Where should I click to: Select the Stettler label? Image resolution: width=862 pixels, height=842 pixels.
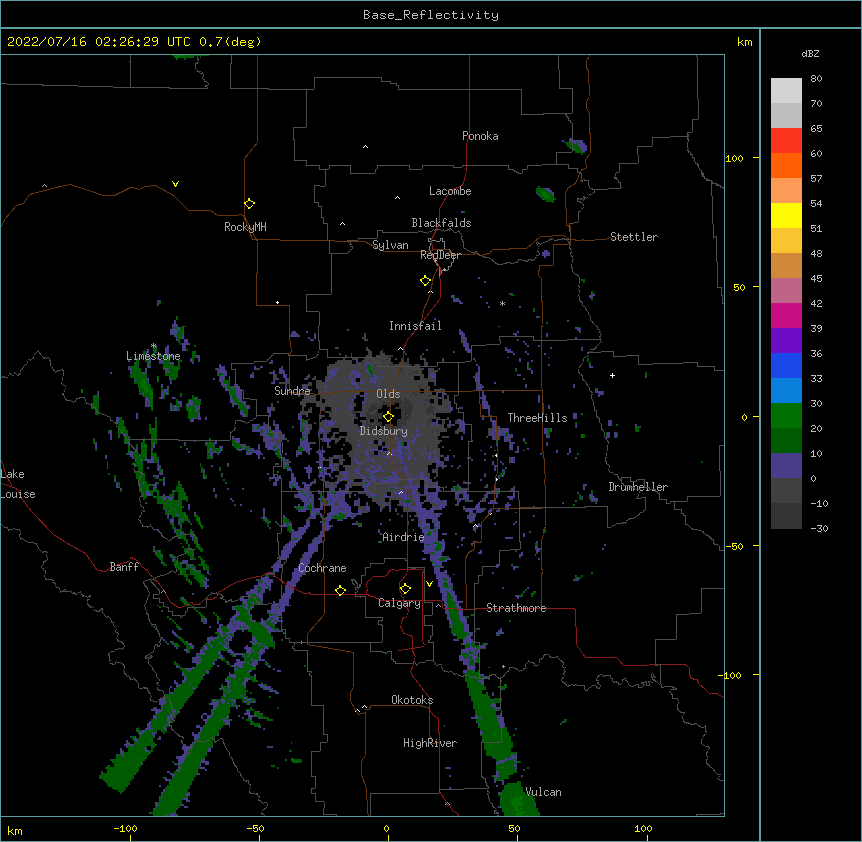coord(634,237)
